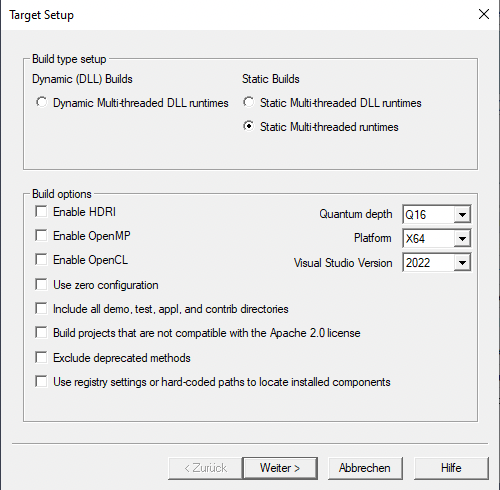
Task: Enable HDRI checkbox
Action: click(41, 211)
